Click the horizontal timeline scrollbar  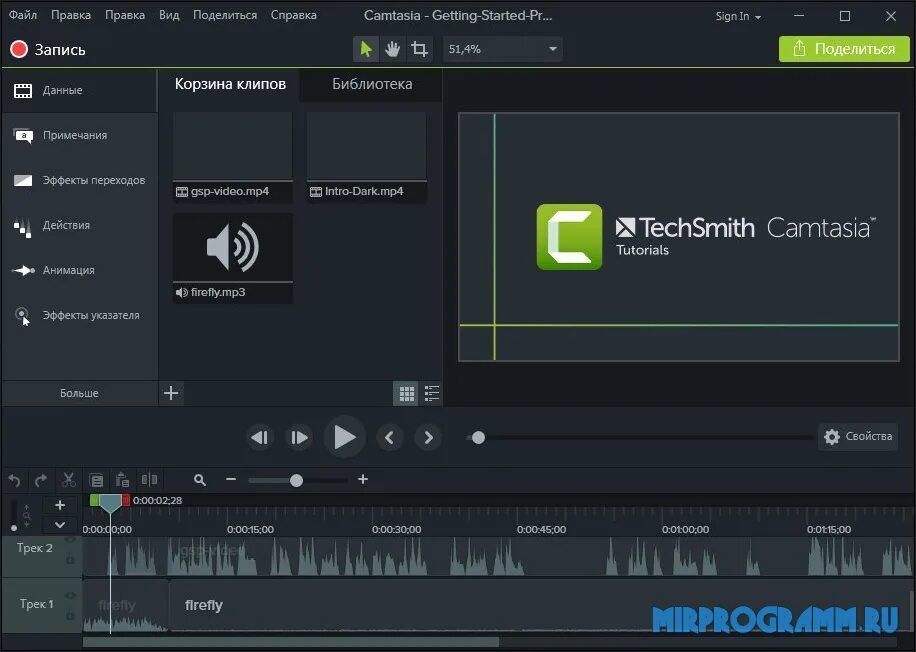point(291,641)
